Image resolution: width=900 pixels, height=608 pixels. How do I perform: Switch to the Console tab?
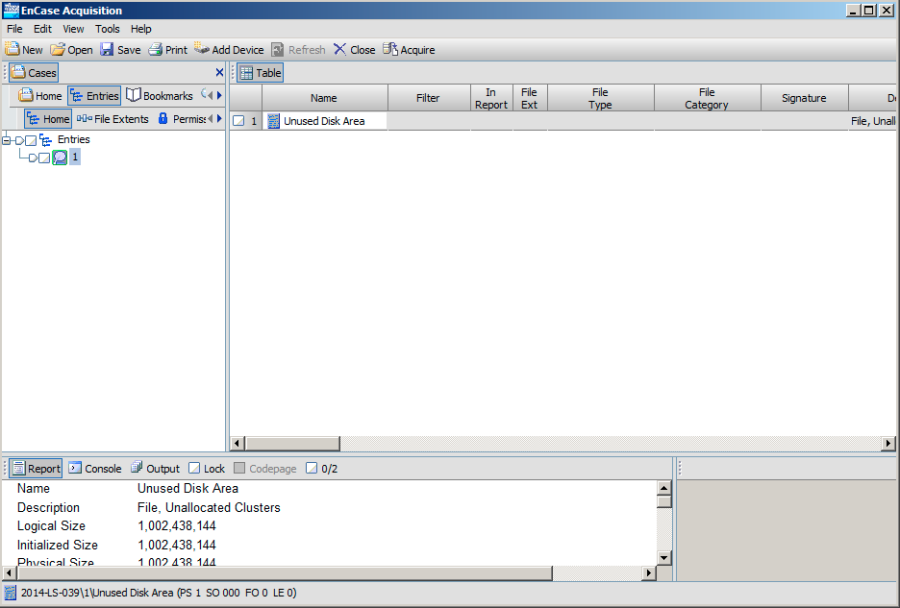95,467
